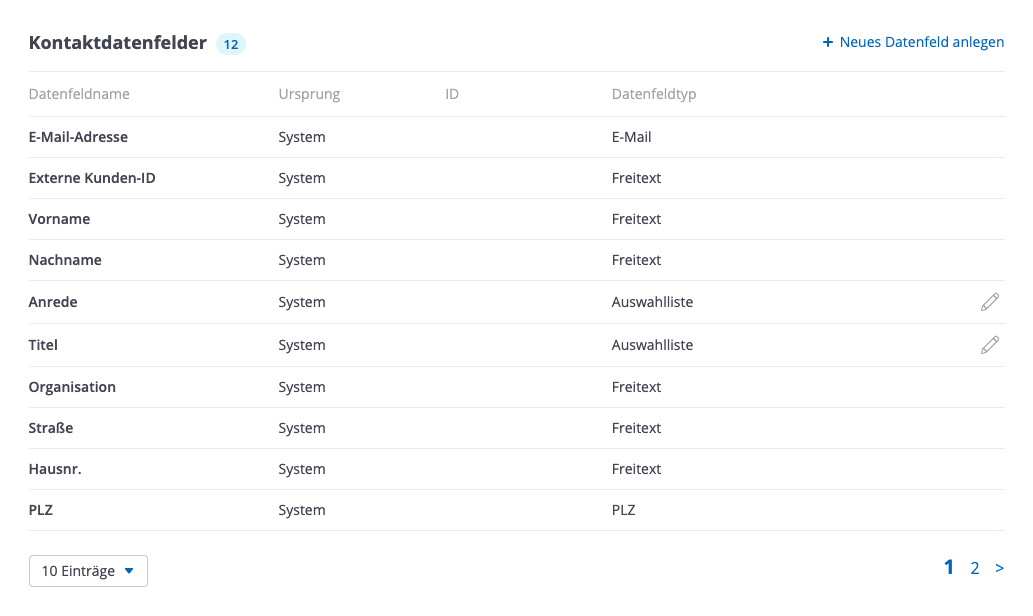1033x616 pixels.
Task: Select the Organisation row
Action: tap(72, 387)
